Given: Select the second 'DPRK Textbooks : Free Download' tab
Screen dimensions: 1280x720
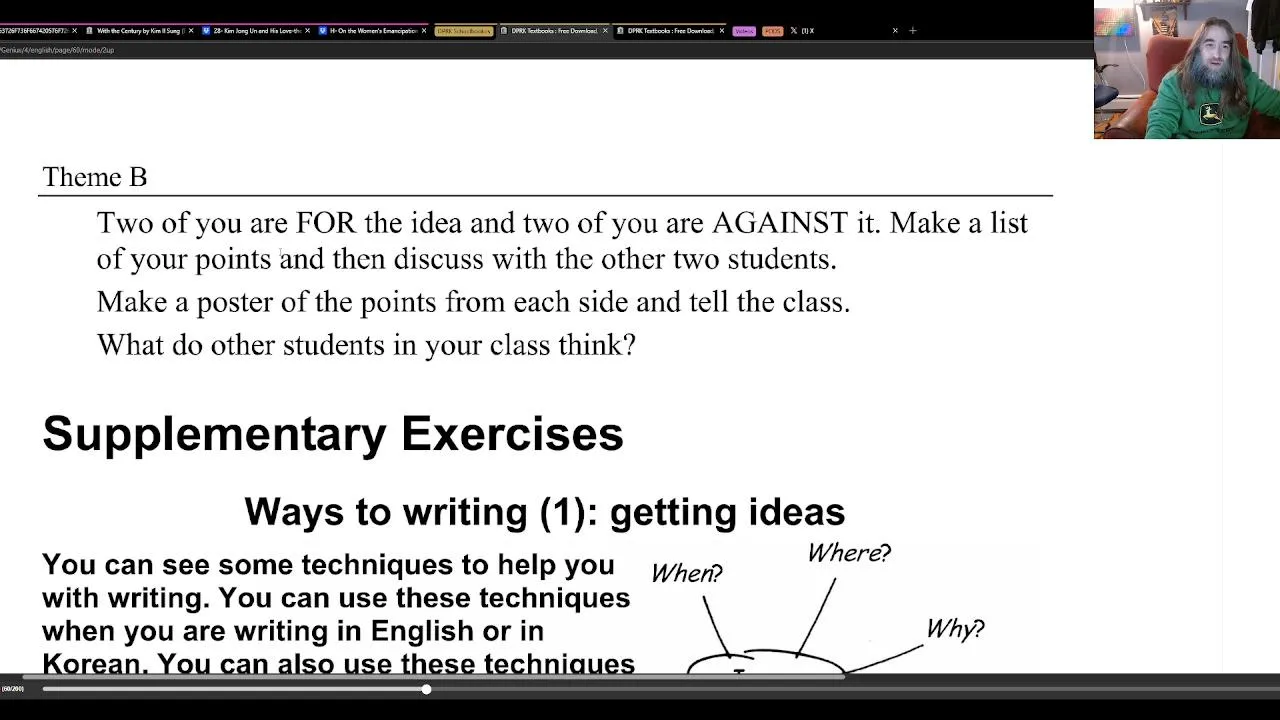Looking at the screenshot, I should tap(672, 31).
